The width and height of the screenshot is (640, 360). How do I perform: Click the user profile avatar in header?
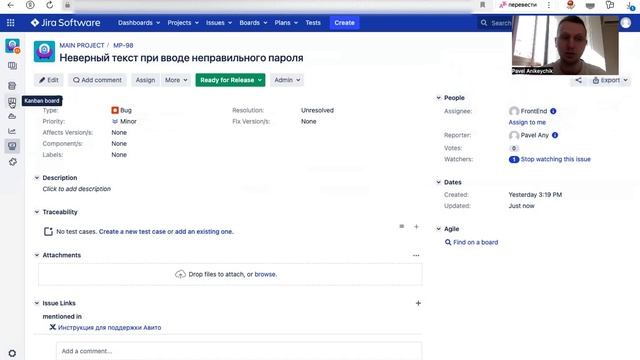point(626,23)
